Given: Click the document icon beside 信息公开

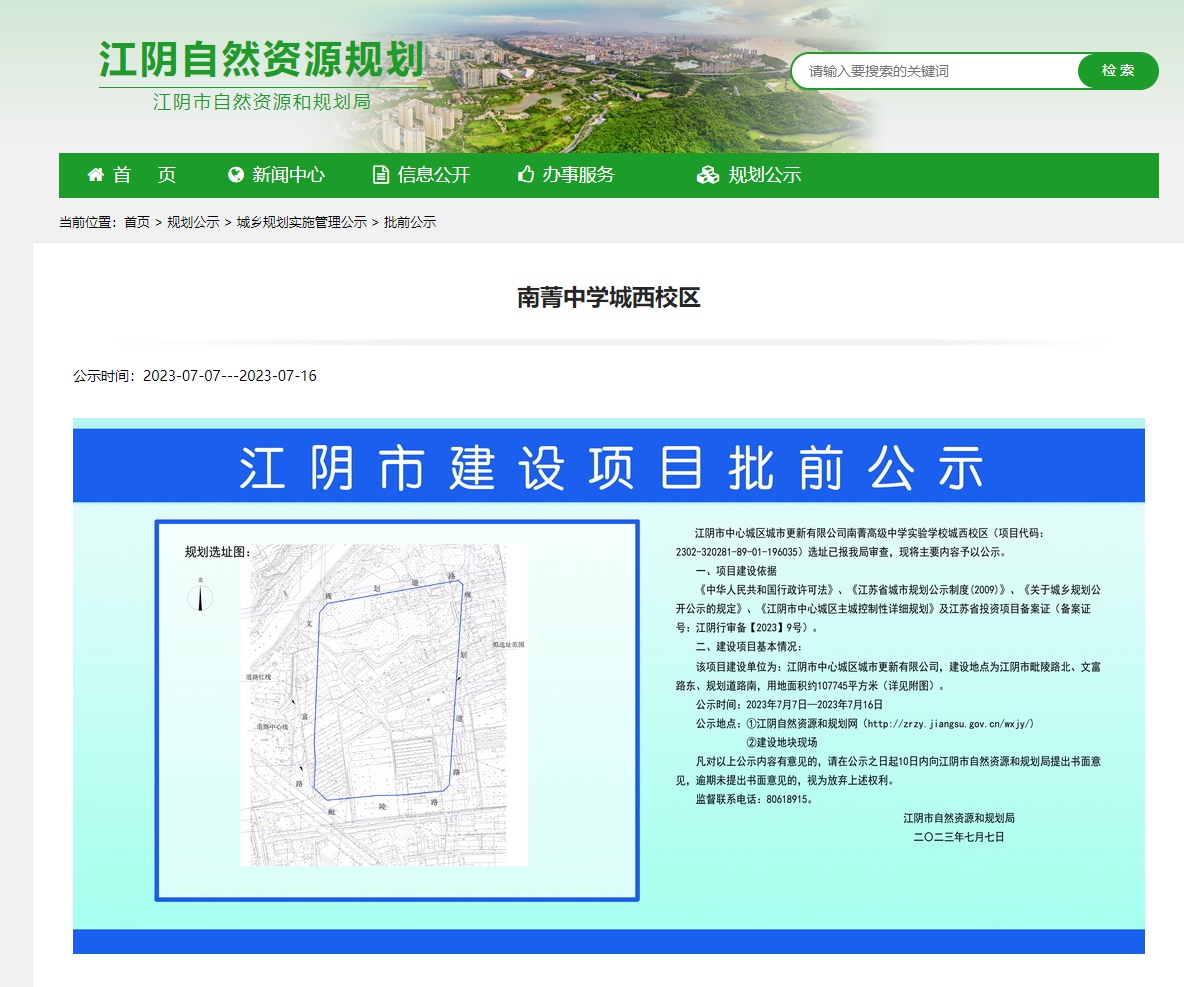Looking at the screenshot, I should (380, 175).
